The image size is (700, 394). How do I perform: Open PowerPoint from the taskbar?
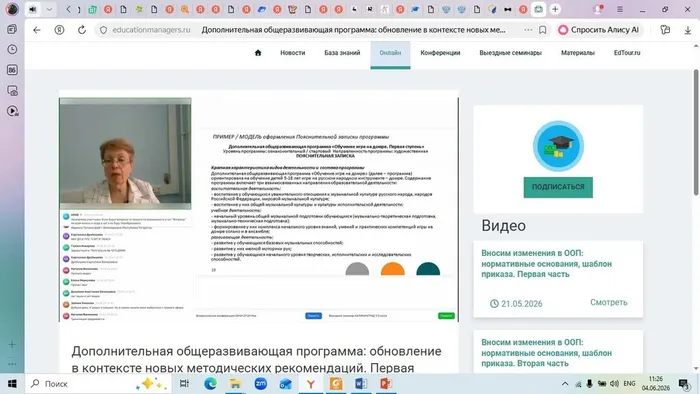386,384
